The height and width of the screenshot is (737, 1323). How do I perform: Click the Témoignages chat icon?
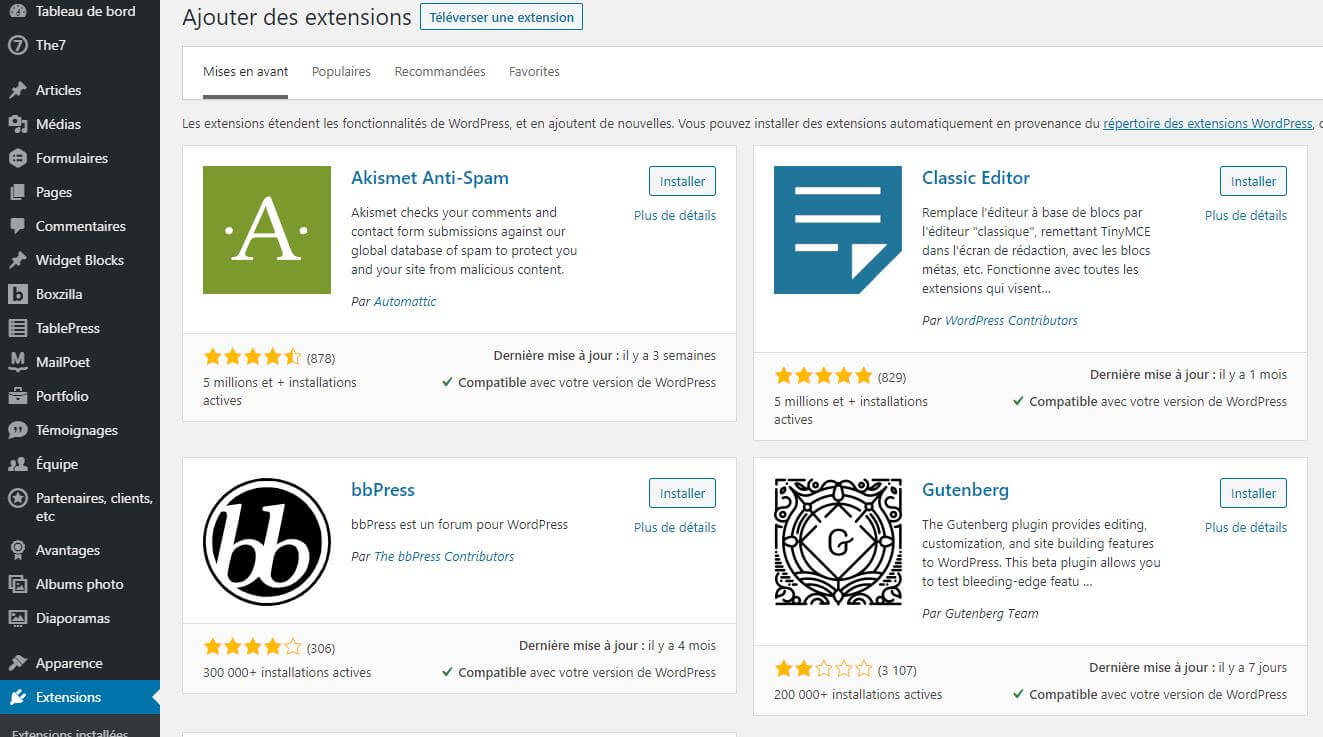coord(17,430)
